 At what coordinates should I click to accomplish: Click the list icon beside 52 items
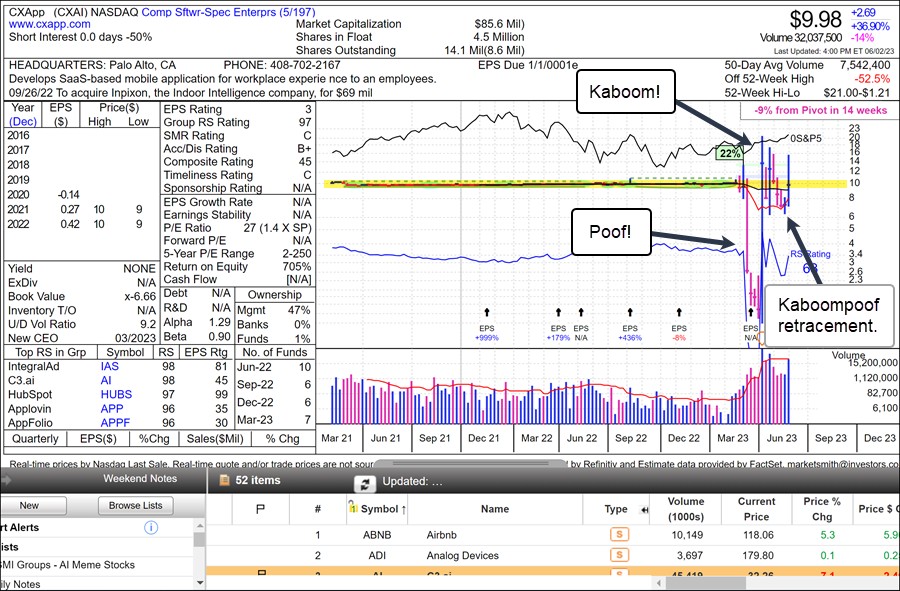pyautogui.click(x=224, y=480)
